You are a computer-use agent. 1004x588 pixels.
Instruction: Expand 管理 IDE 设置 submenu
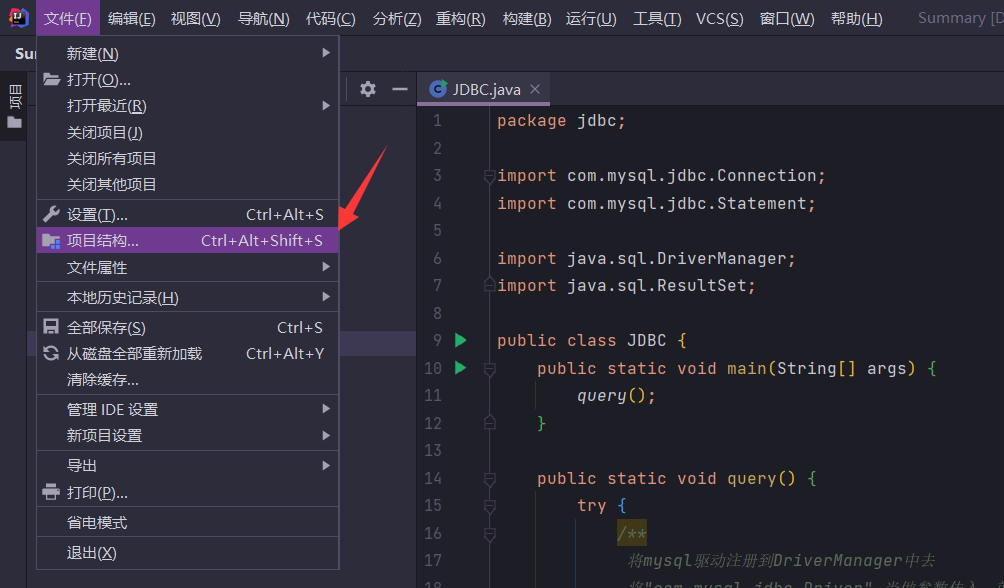click(x=188, y=409)
